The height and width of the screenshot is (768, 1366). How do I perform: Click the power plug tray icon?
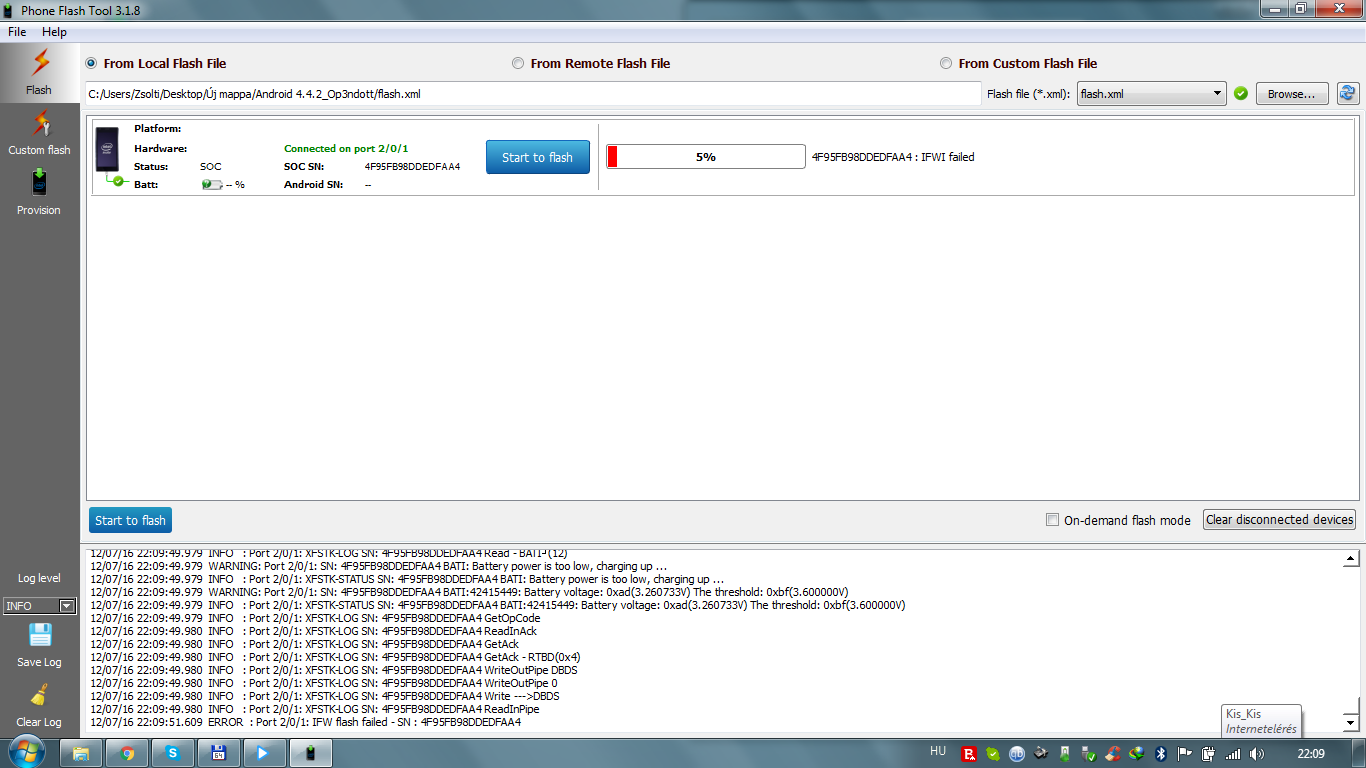[x=1209, y=753]
